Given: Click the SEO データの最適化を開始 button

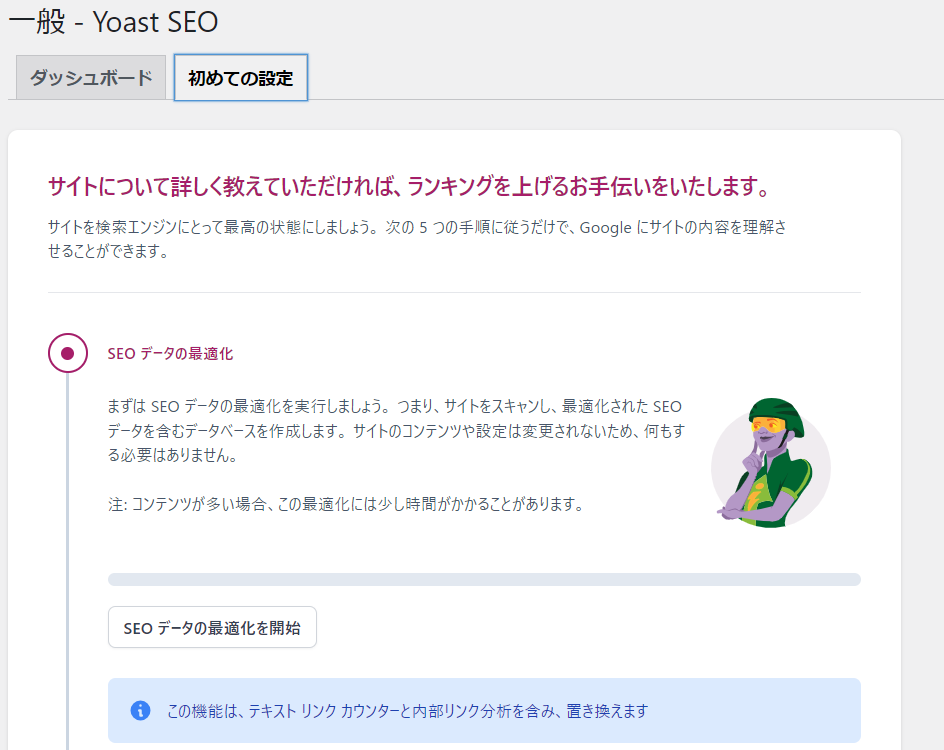Looking at the screenshot, I should [x=212, y=628].
